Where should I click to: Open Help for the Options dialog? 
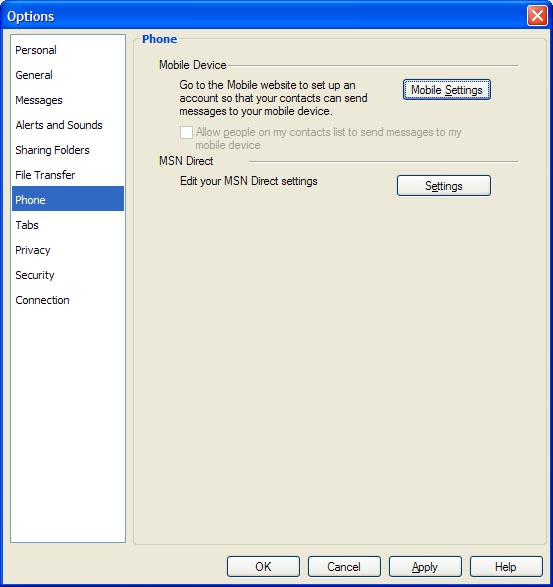(x=506, y=566)
